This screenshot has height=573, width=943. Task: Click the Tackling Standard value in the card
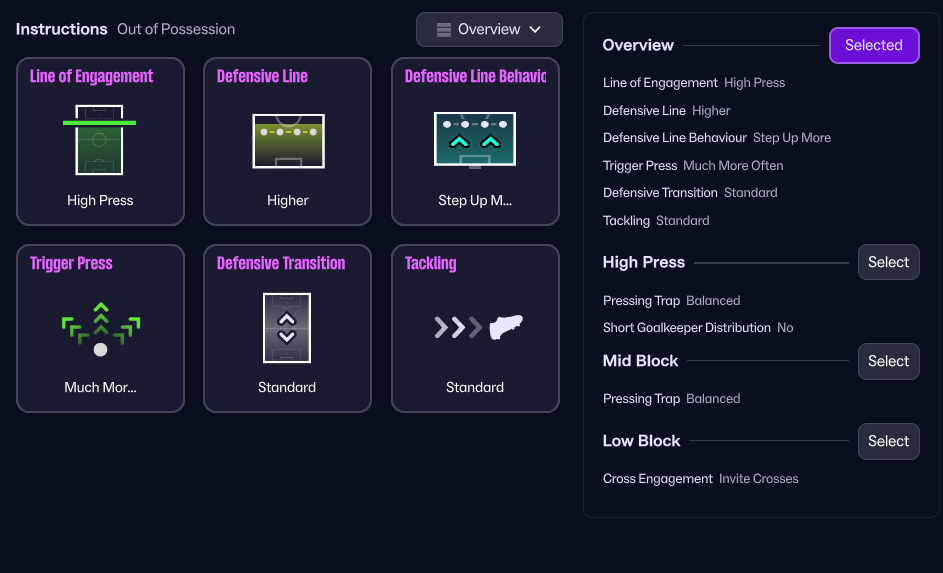475,387
